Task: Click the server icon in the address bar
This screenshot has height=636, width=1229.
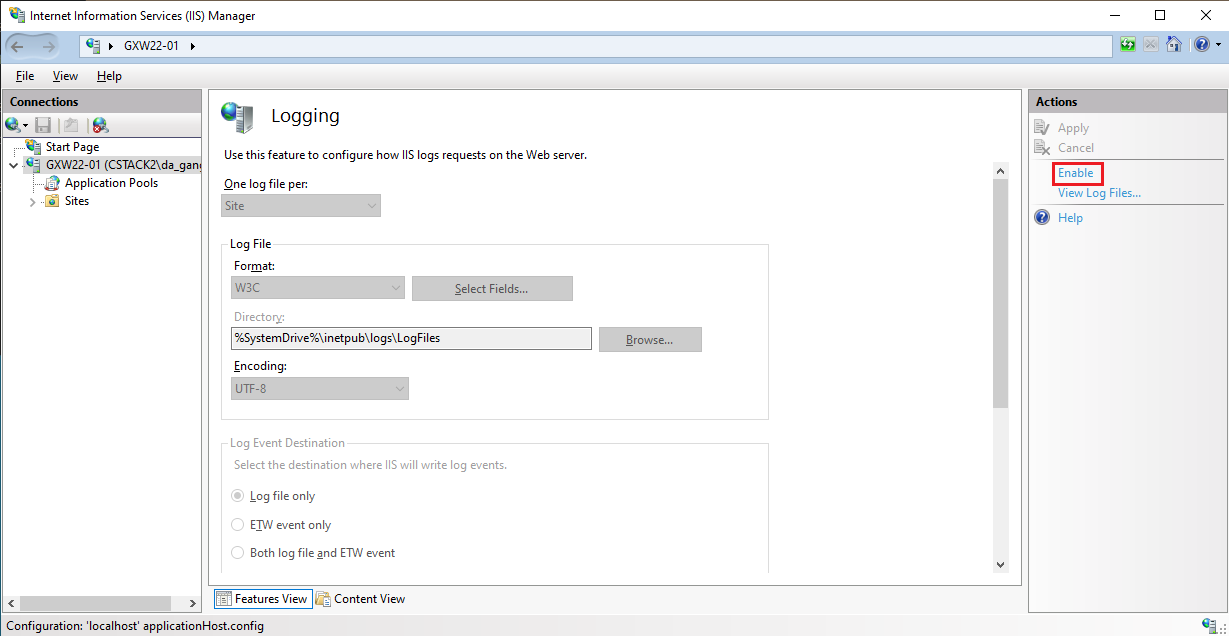Action: coord(94,45)
